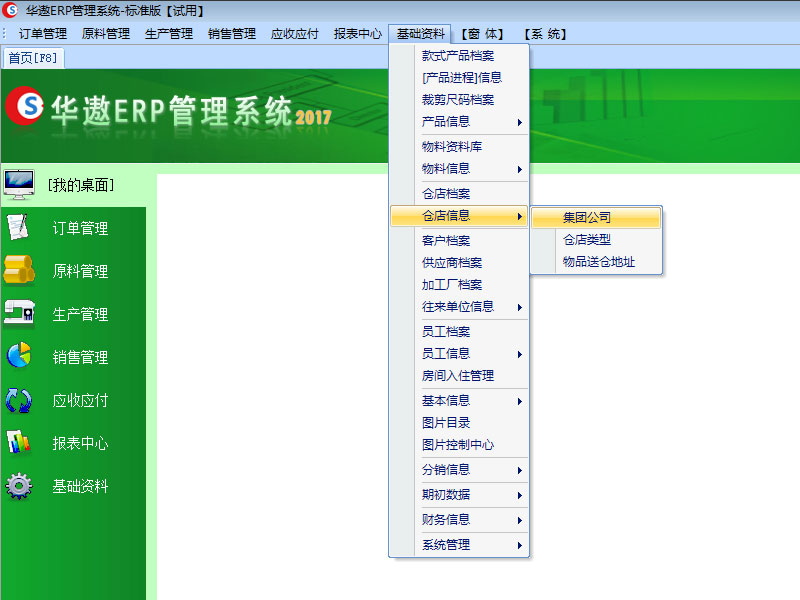Select 裁剪尺码档案 menu entry
The height and width of the screenshot is (600, 800).
pyautogui.click(x=459, y=99)
